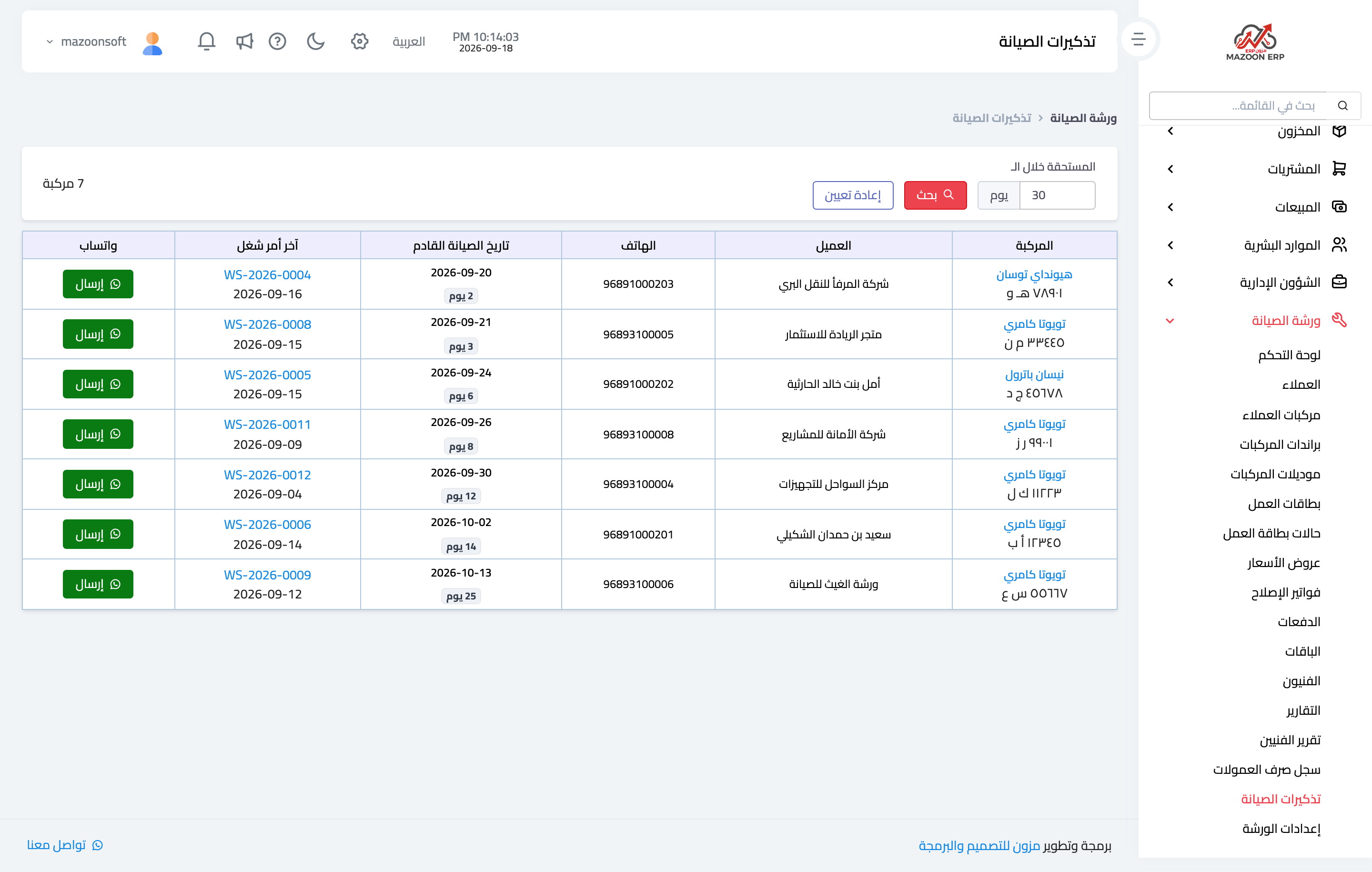Image resolution: width=1372 pixels, height=872 pixels.
Task: Expand the المشتريات menu chevron
Action: click(1170, 169)
